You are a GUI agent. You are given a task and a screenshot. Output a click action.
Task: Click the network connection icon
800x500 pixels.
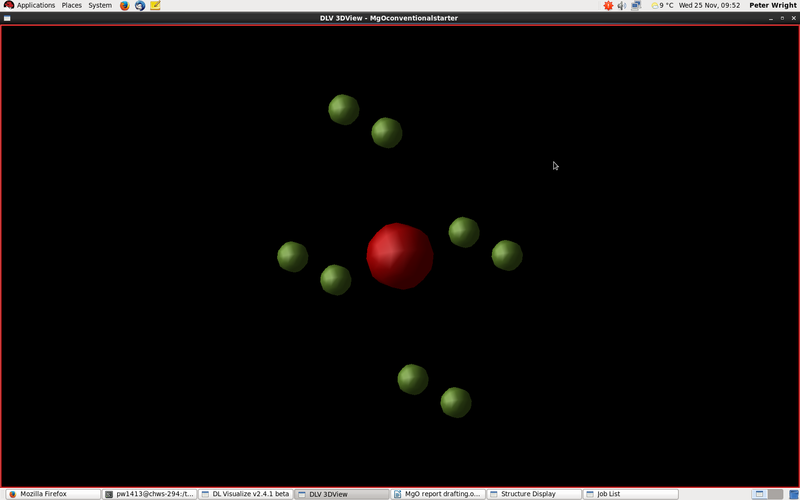click(x=636, y=6)
